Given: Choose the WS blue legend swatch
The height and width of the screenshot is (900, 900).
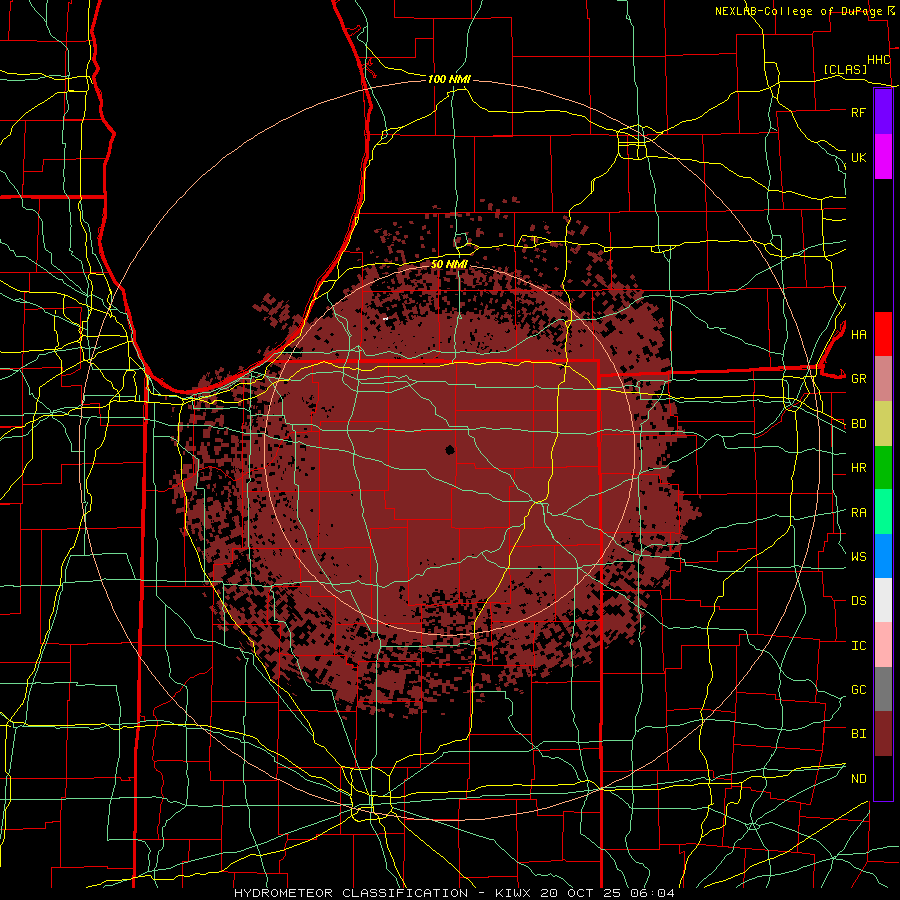Looking at the screenshot, I should click(883, 556).
